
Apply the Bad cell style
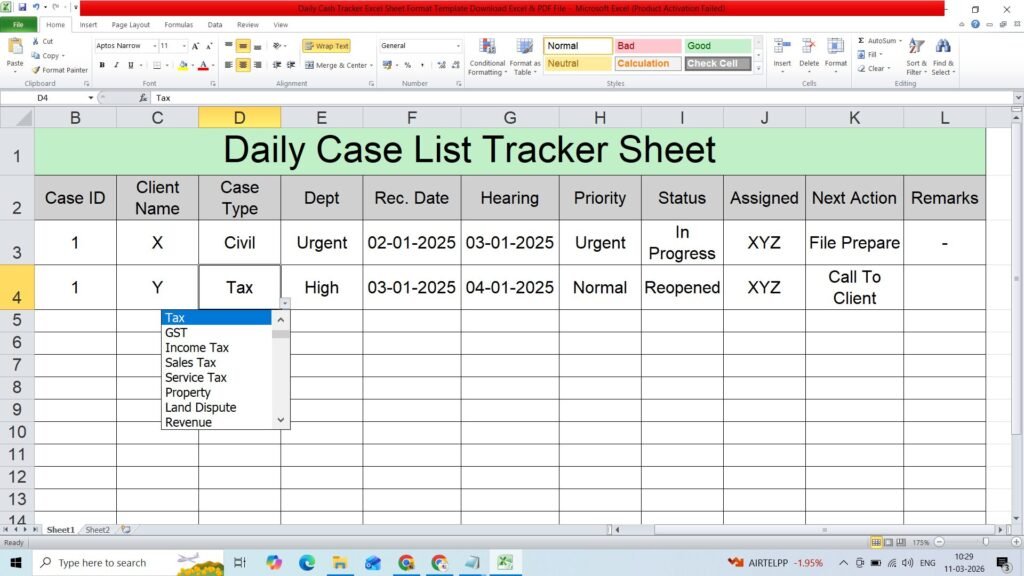(648, 46)
